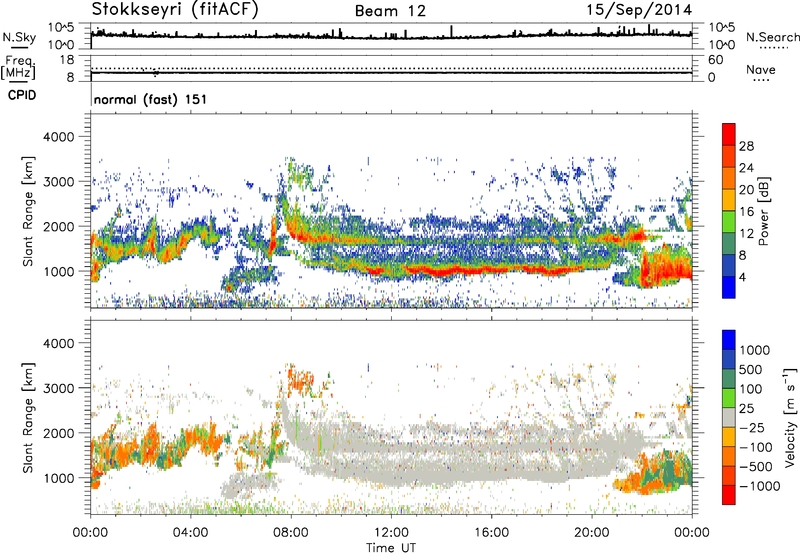Click the 'Velocity [m s-1]' colorbar label
The height and width of the screenshot is (554, 800).
coord(790,417)
